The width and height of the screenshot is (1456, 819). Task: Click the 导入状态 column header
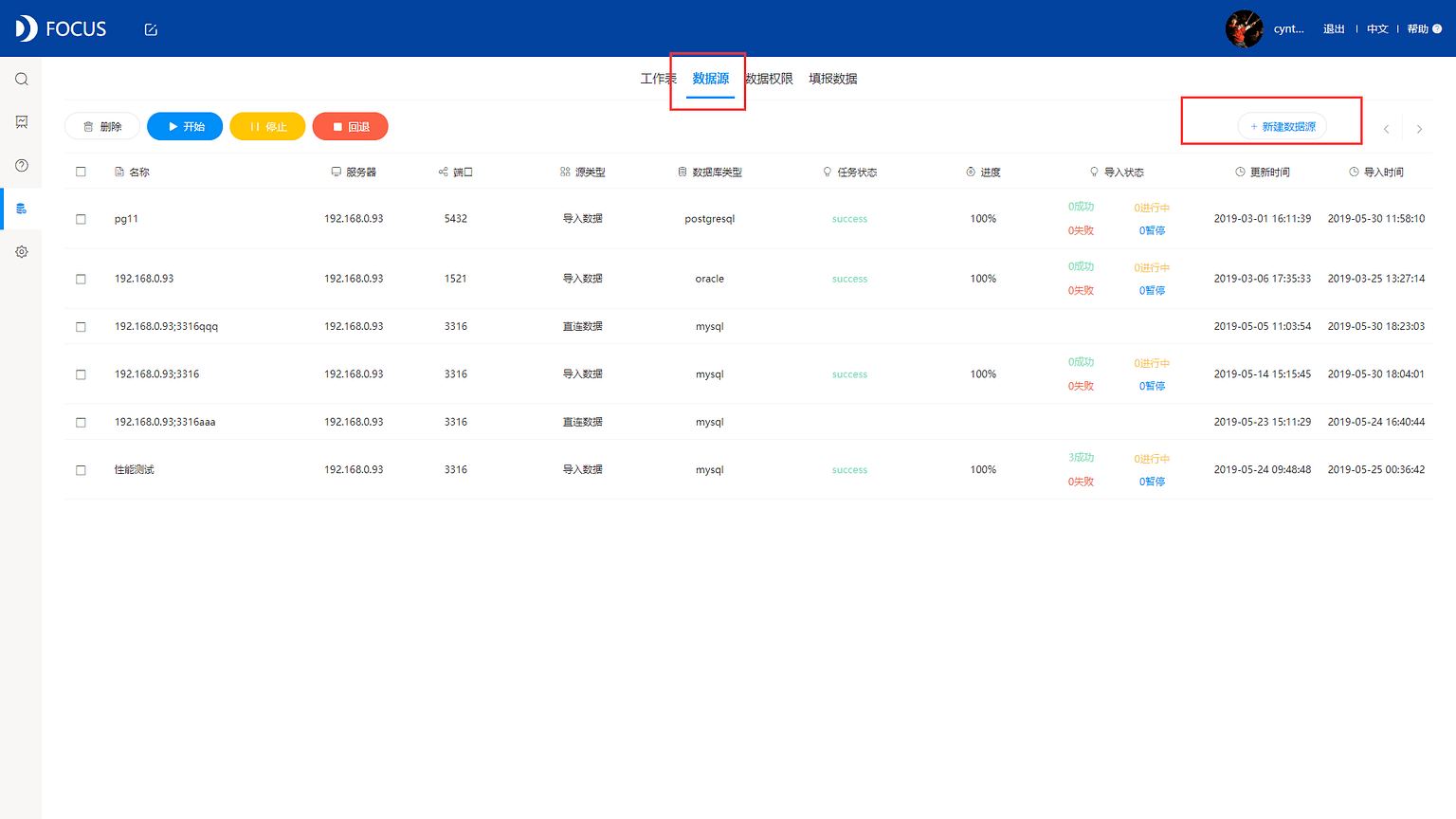(1117, 172)
